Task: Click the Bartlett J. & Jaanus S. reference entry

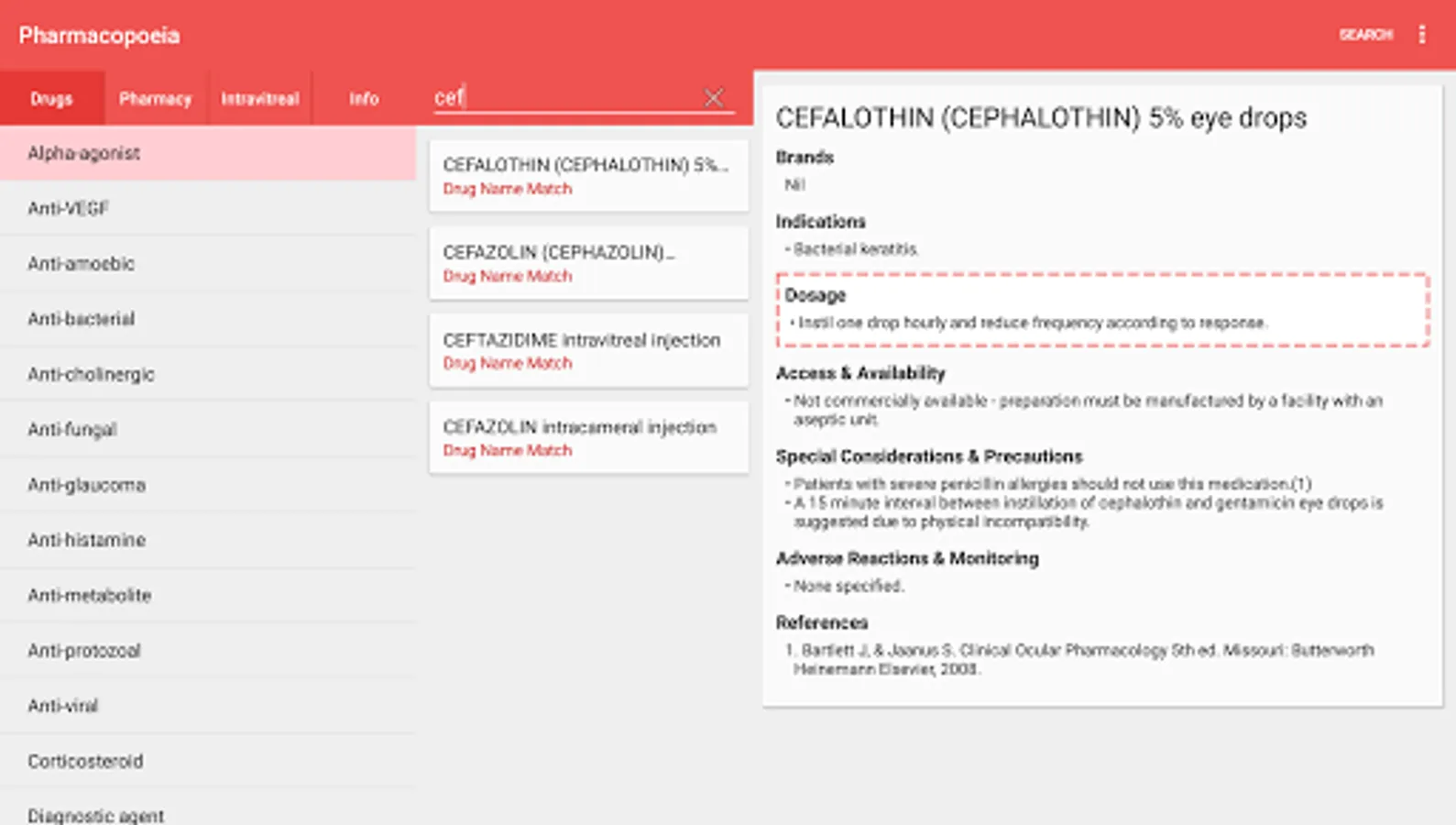Action: point(1079,659)
